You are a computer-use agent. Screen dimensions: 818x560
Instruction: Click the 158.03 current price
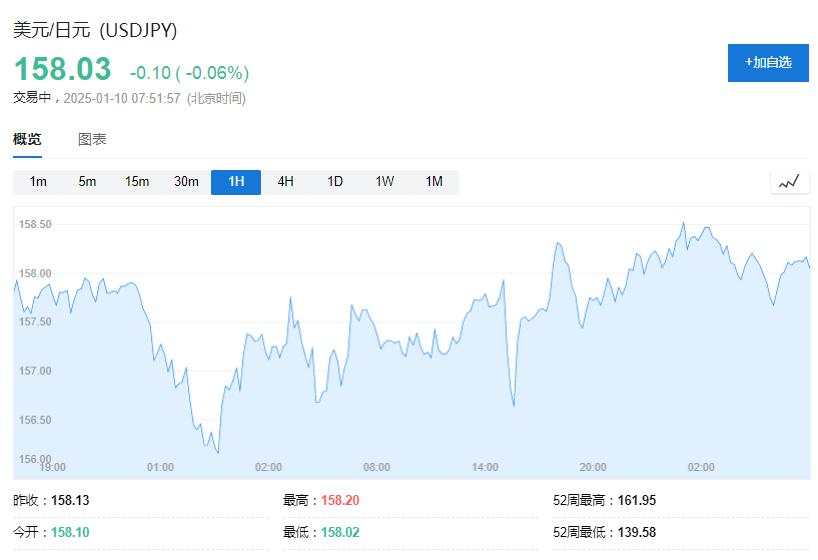(63, 69)
